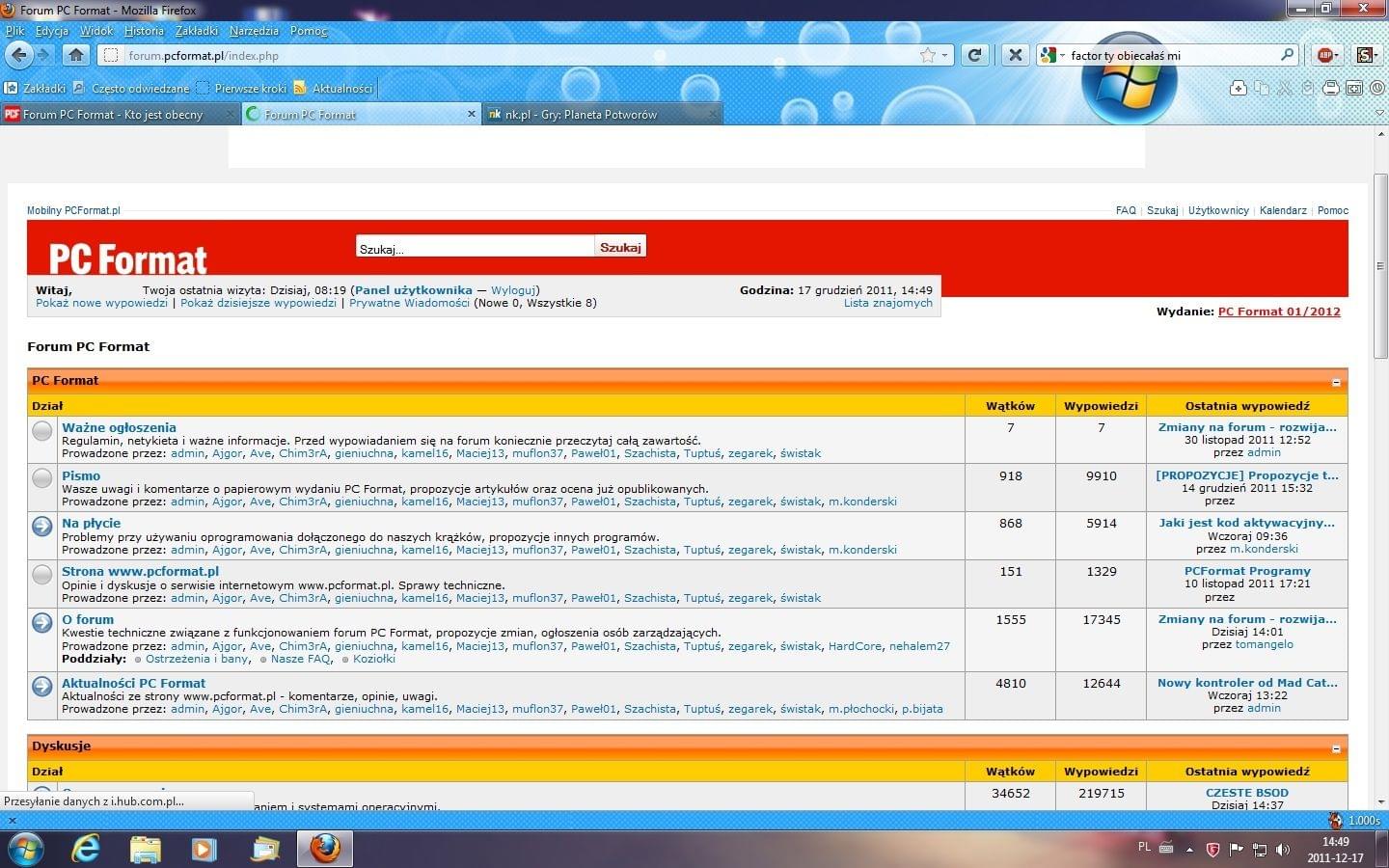This screenshot has height=868, width=1389.
Task: Open the NoScript S toolbar icon
Action: pos(1365,55)
